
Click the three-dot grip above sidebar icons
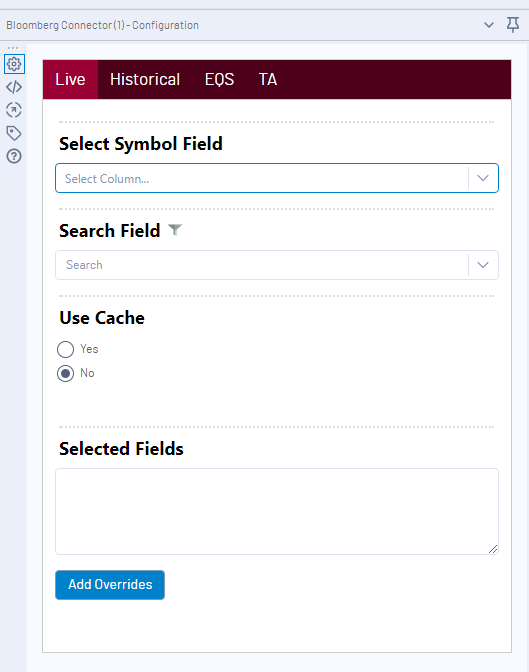[x=13, y=48]
